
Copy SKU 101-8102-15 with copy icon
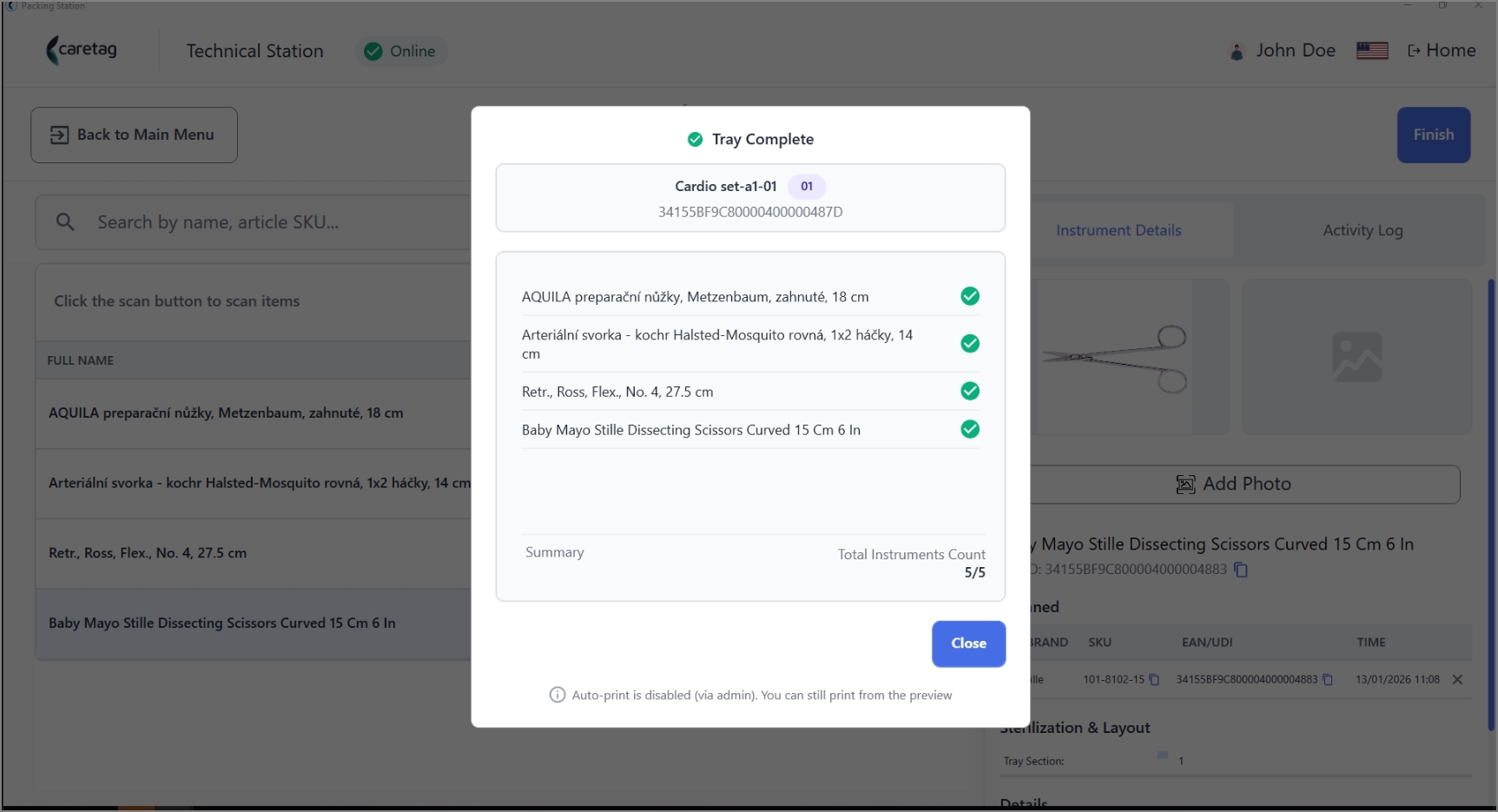tap(1154, 680)
